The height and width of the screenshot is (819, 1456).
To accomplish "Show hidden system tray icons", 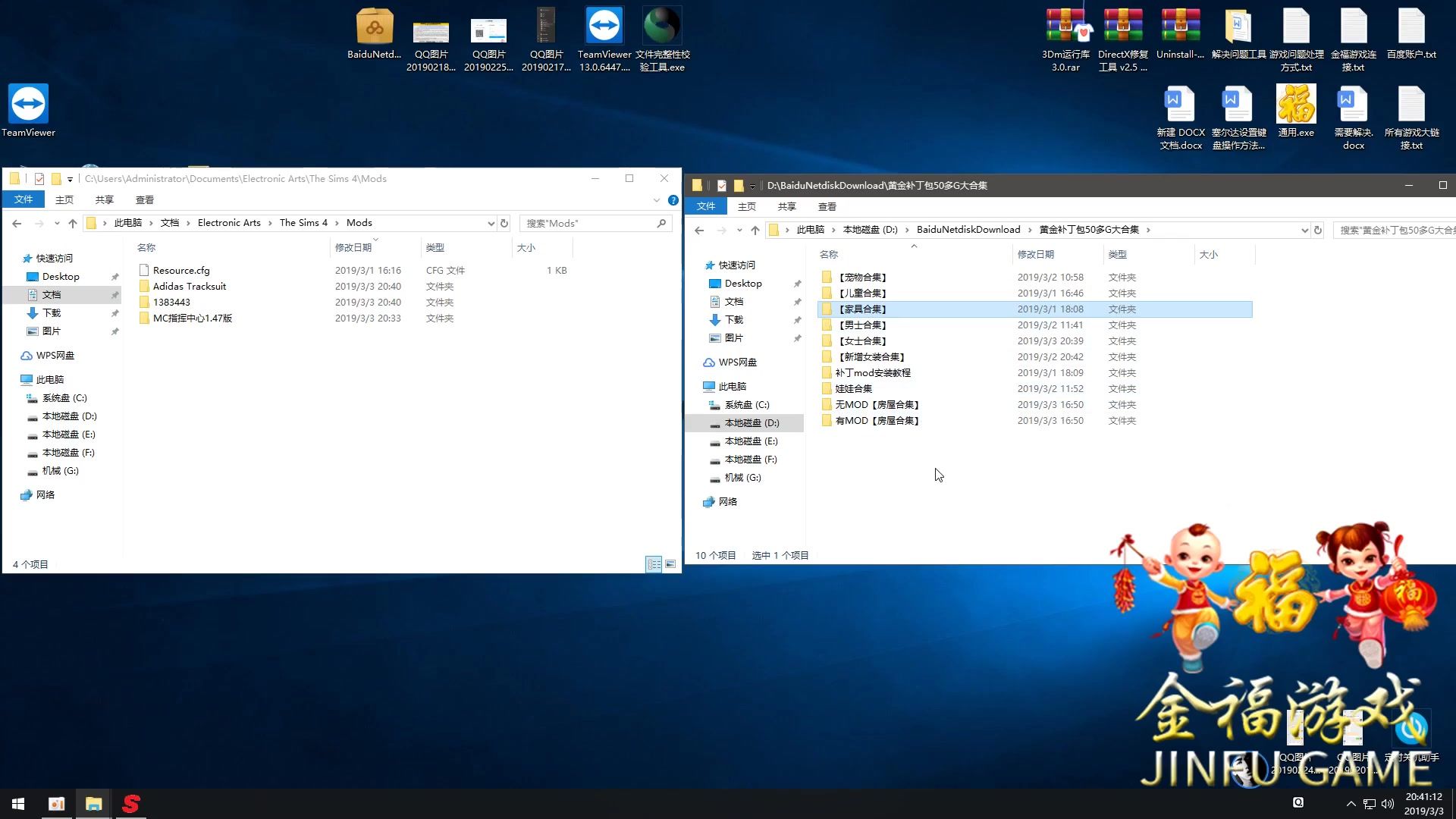I will (x=1351, y=804).
